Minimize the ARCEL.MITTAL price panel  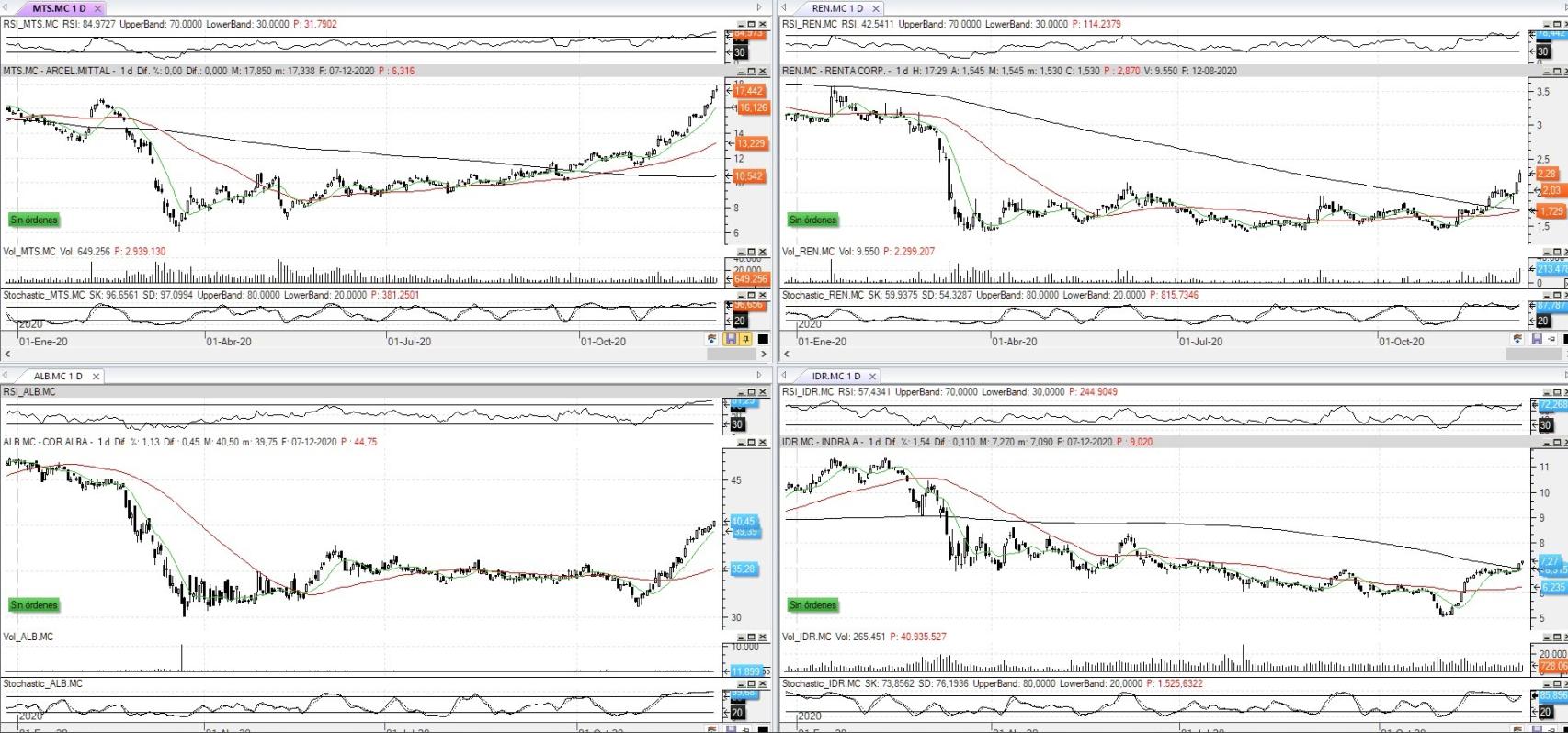click(741, 71)
